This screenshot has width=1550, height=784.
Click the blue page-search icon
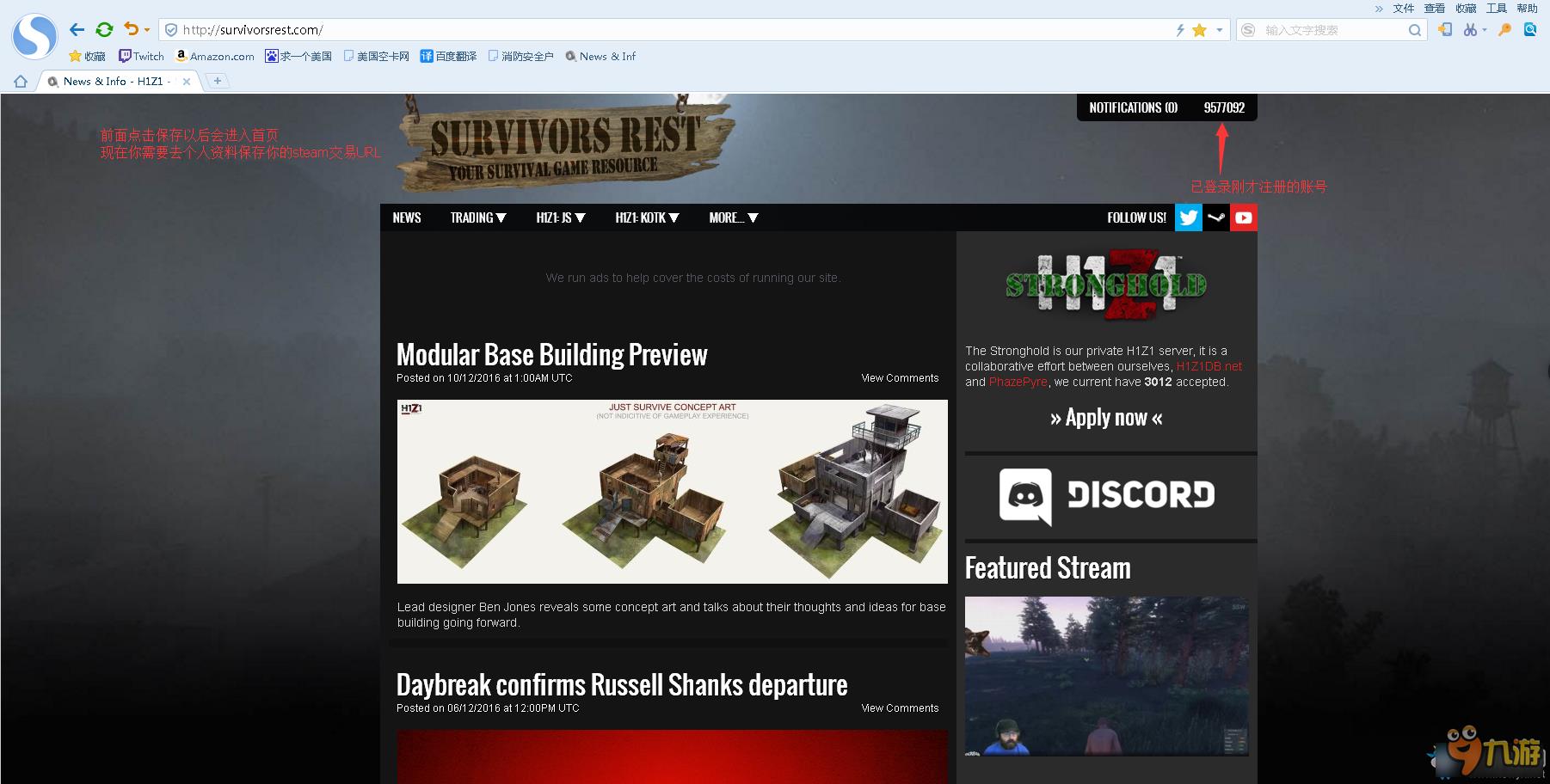[x=1530, y=29]
